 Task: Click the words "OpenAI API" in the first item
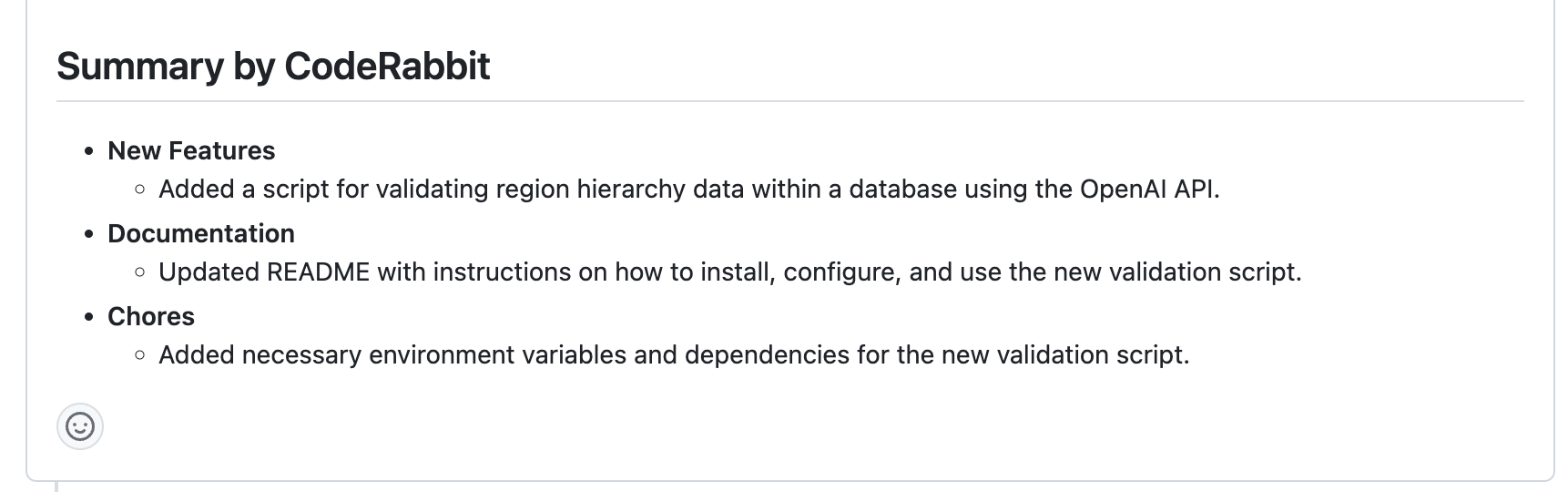[x=1147, y=189]
